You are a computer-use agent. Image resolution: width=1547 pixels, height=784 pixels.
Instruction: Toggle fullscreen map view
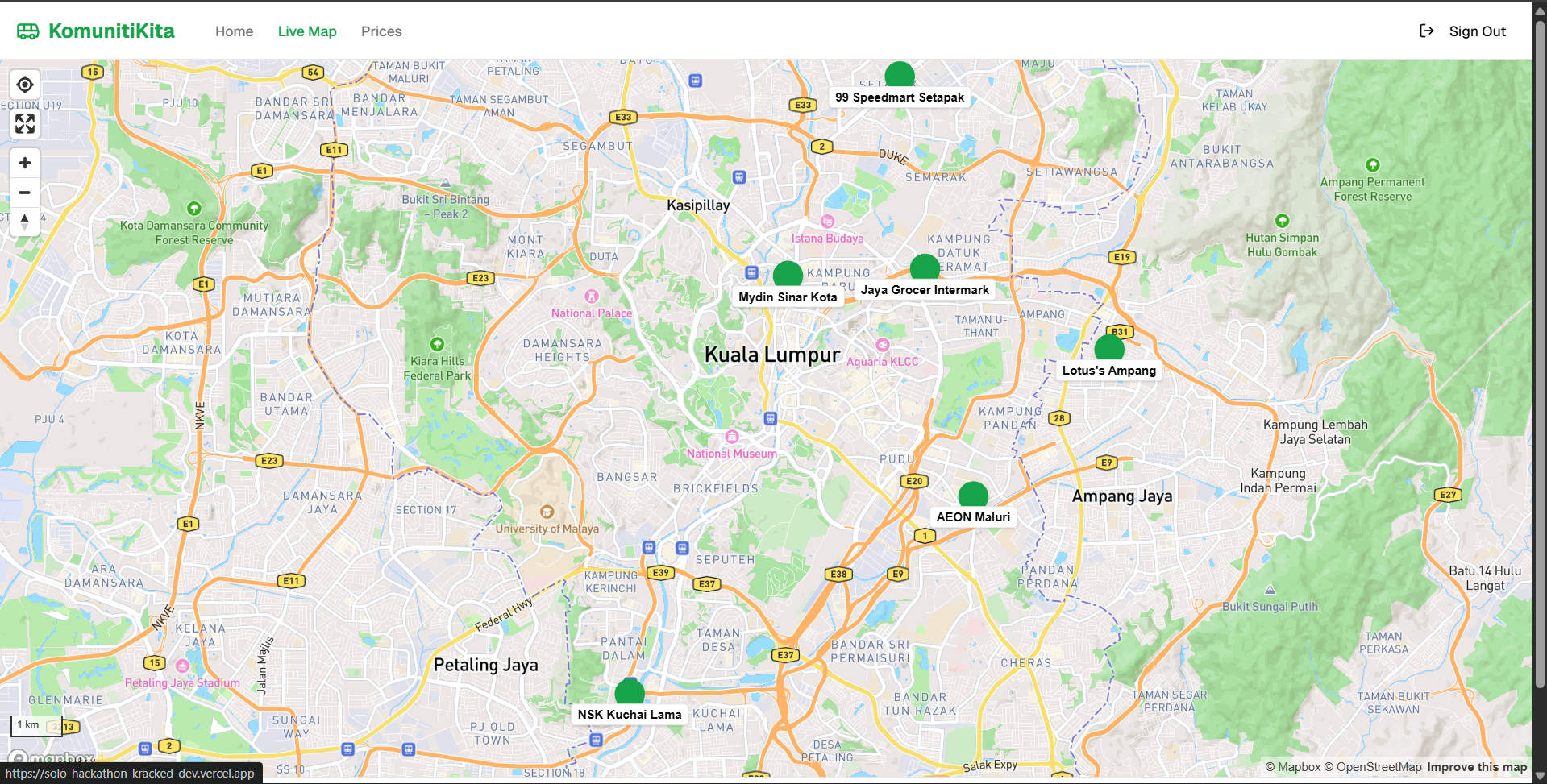click(25, 124)
